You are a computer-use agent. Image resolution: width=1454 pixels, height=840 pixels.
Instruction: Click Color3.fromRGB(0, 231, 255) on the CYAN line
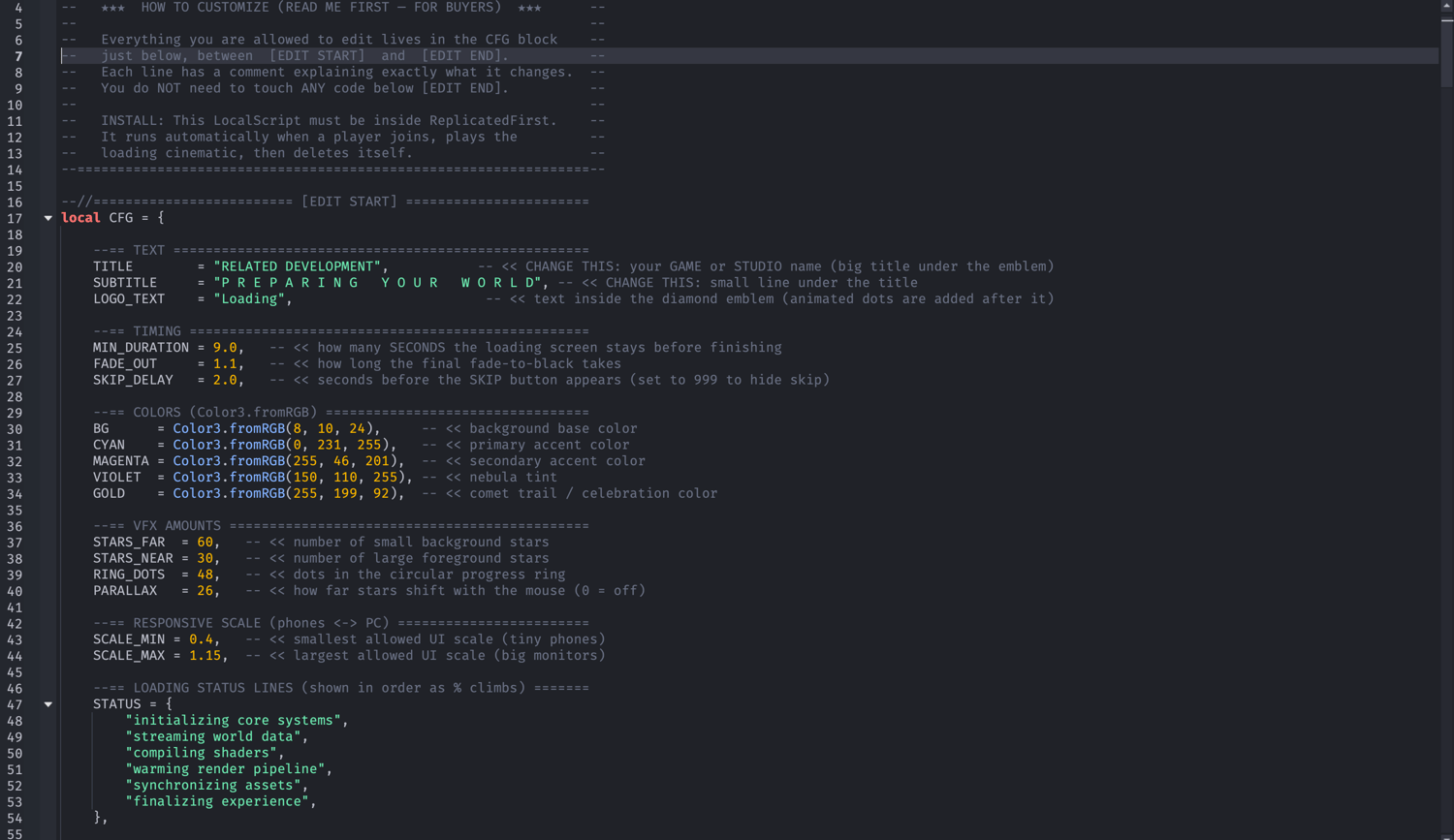click(281, 445)
